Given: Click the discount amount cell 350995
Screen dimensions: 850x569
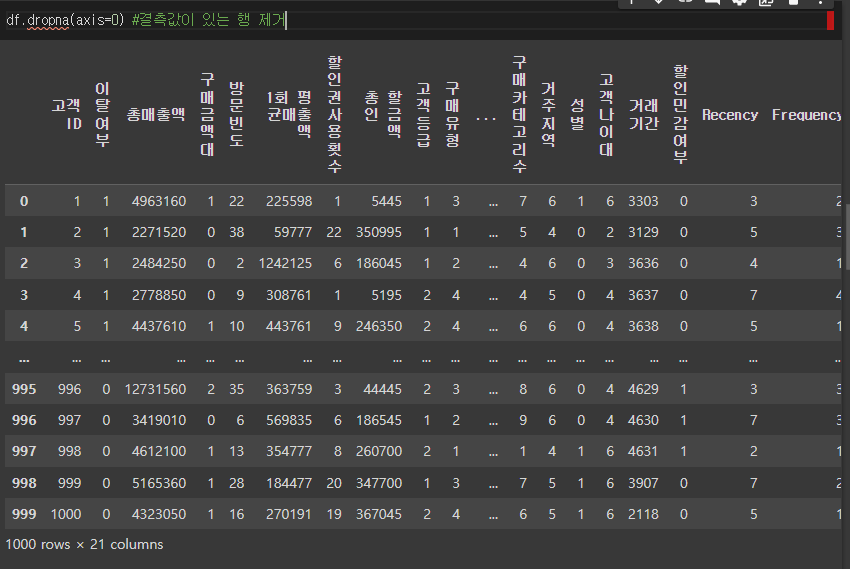Looking at the screenshot, I should click(x=379, y=232).
